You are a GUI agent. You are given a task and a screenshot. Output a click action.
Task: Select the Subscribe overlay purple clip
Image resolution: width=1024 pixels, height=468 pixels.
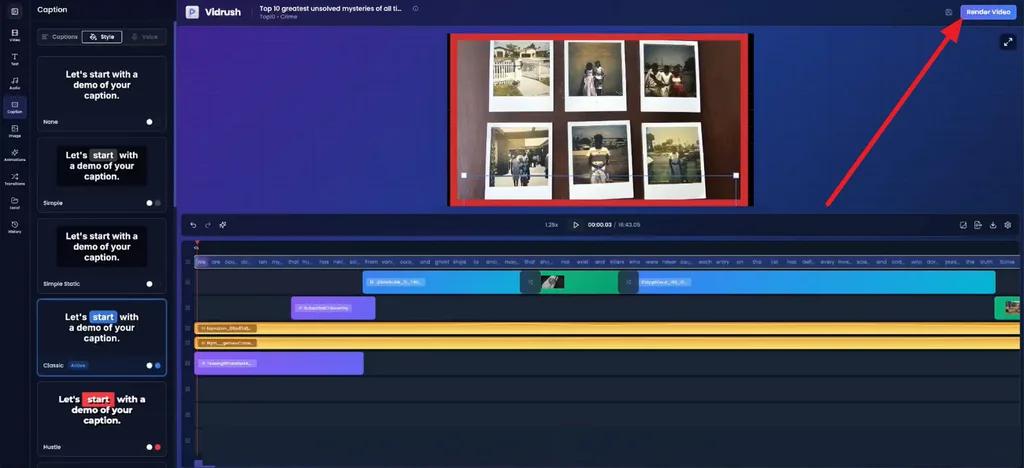tap(333, 307)
